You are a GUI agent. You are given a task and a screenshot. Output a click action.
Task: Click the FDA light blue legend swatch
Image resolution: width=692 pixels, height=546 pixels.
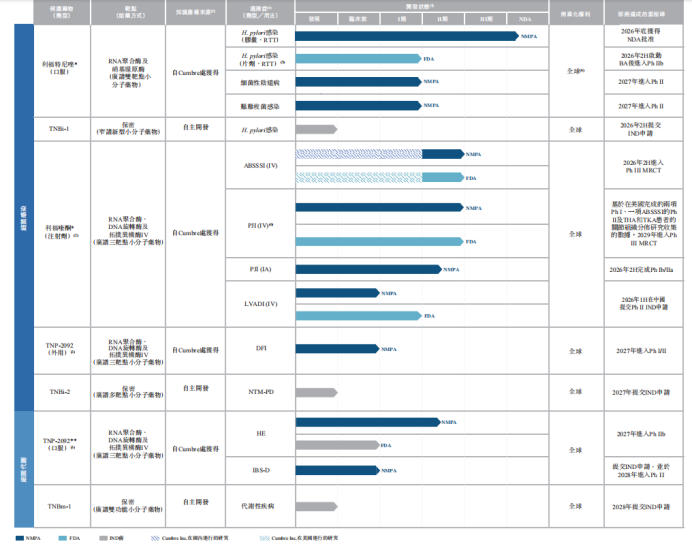point(61,538)
